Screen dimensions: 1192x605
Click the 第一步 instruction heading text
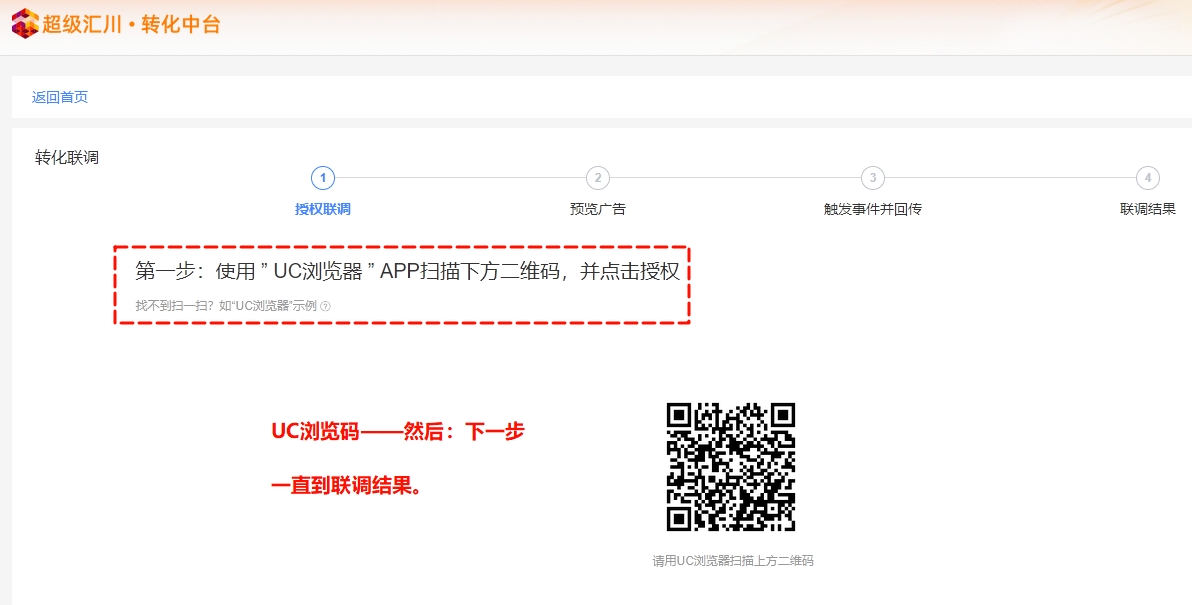(407, 271)
